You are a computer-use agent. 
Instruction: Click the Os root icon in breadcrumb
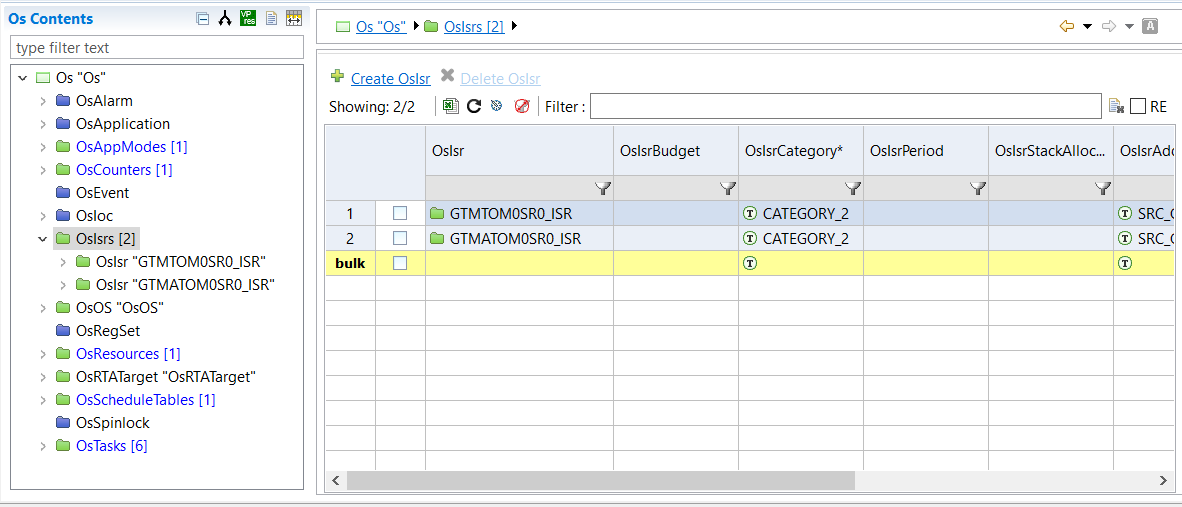point(343,26)
